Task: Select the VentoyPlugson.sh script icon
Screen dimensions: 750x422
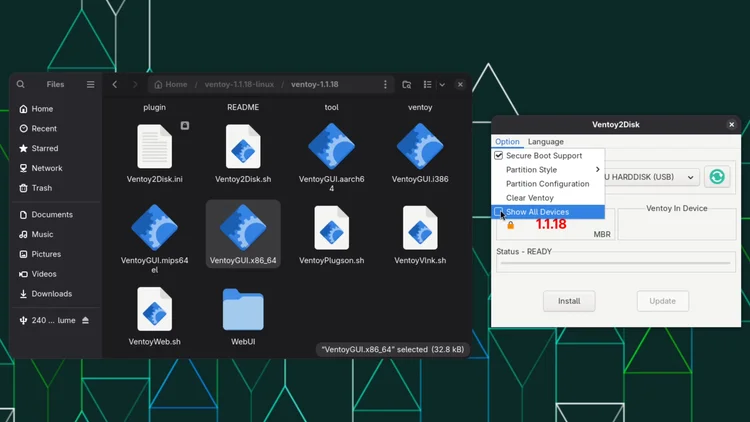Action: (x=331, y=228)
